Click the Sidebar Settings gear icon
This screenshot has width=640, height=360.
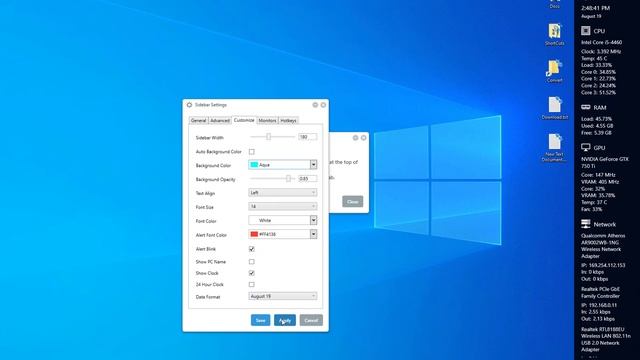(x=189, y=105)
